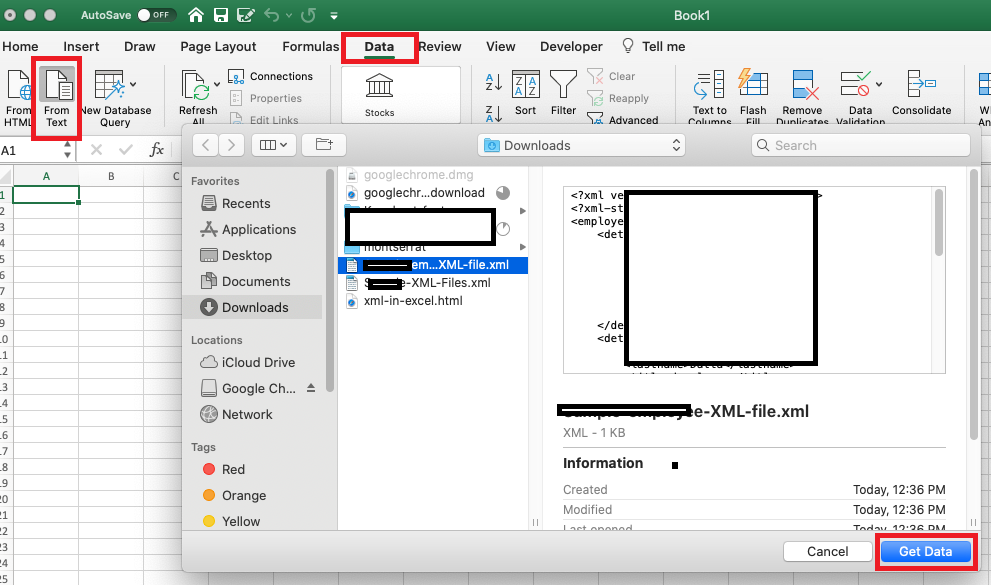The image size is (991, 585).
Task: Open the Connections option
Action: (x=271, y=76)
